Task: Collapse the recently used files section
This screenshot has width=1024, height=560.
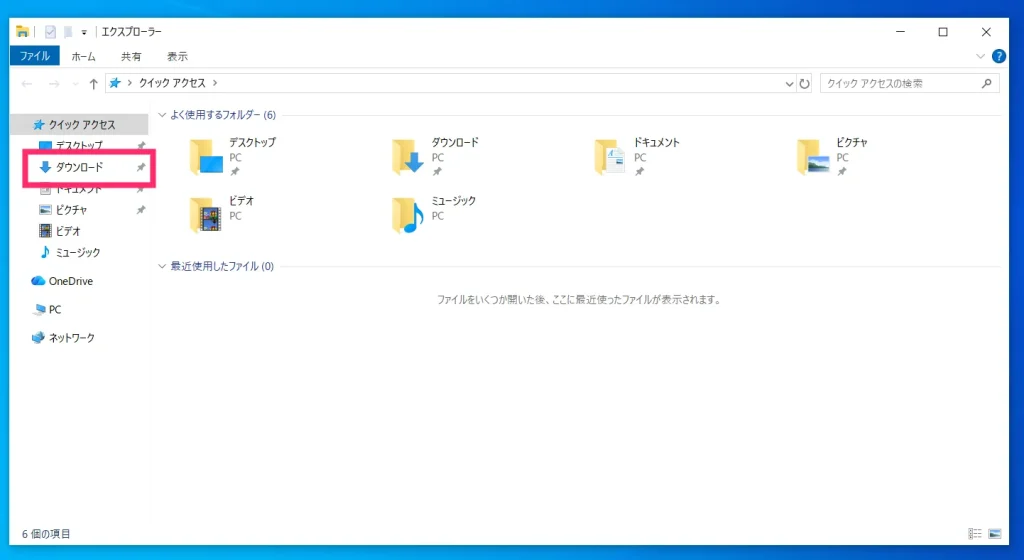Action: click(x=163, y=267)
